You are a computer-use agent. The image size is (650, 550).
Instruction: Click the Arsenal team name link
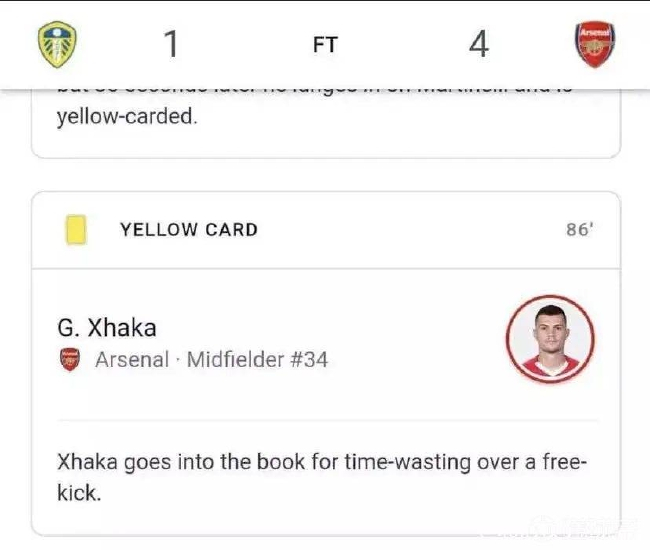click(132, 359)
